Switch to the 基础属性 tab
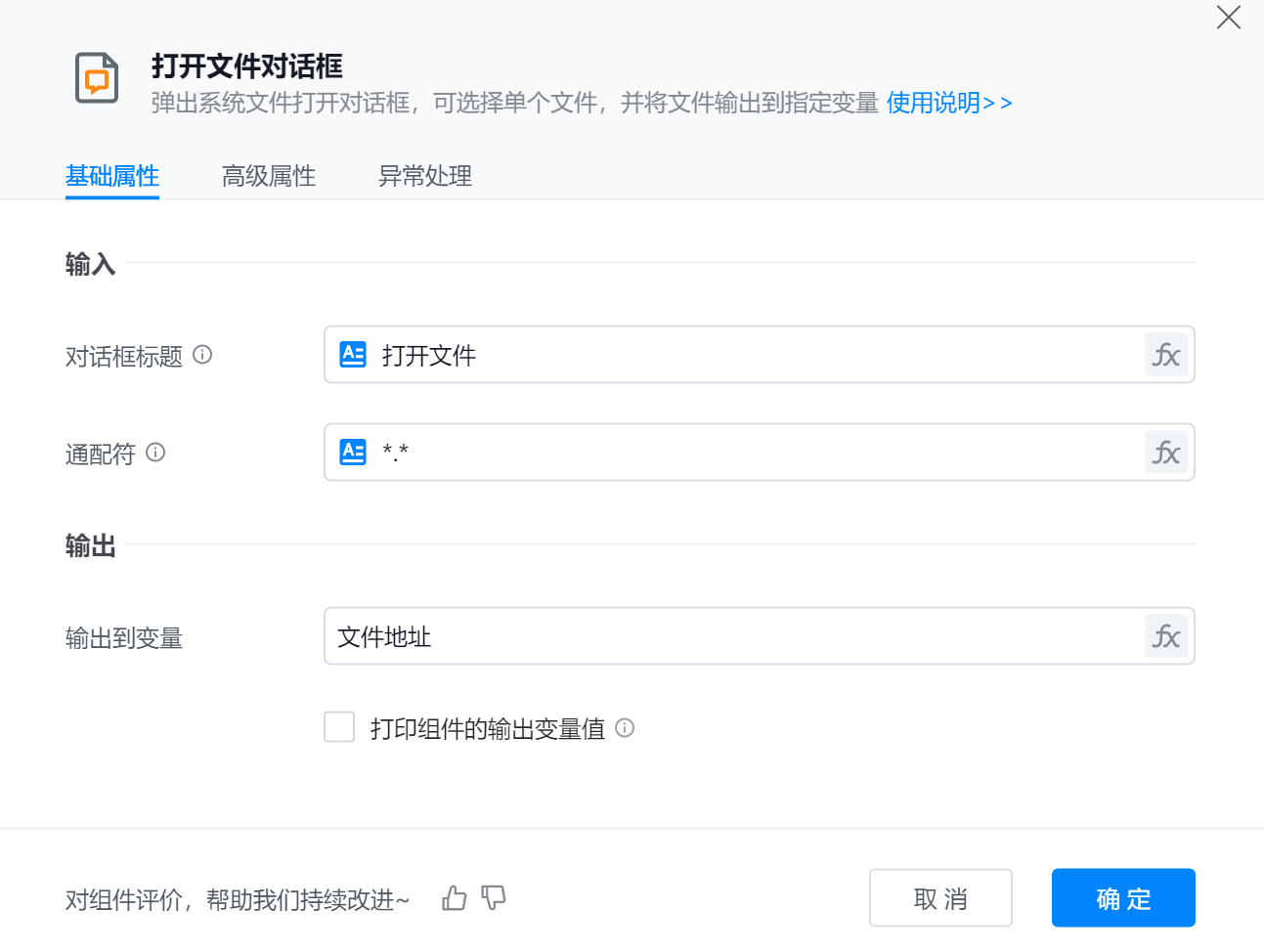This screenshot has width=1264, height=952. pyautogui.click(x=112, y=176)
